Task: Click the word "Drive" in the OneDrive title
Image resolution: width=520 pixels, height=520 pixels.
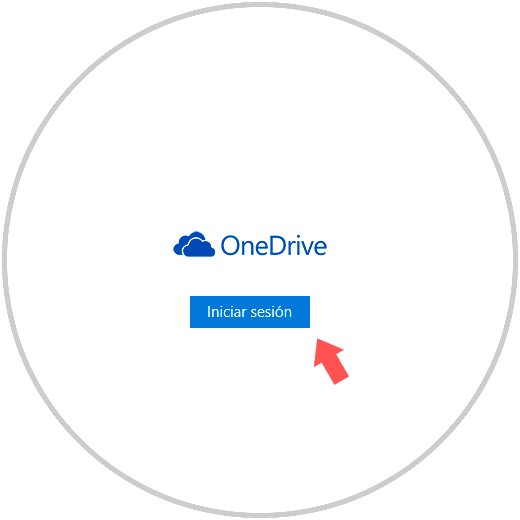Action: (x=298, y=246)
